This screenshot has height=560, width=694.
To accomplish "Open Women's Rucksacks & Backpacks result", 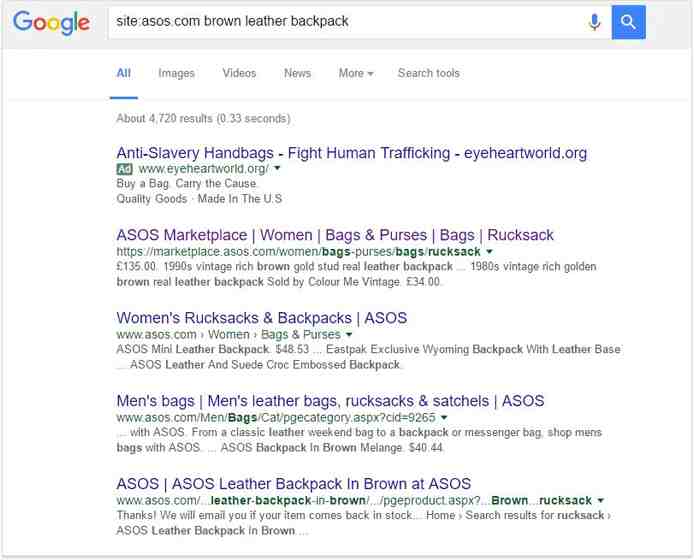I will pyautogui.click(x=262, y=318).
